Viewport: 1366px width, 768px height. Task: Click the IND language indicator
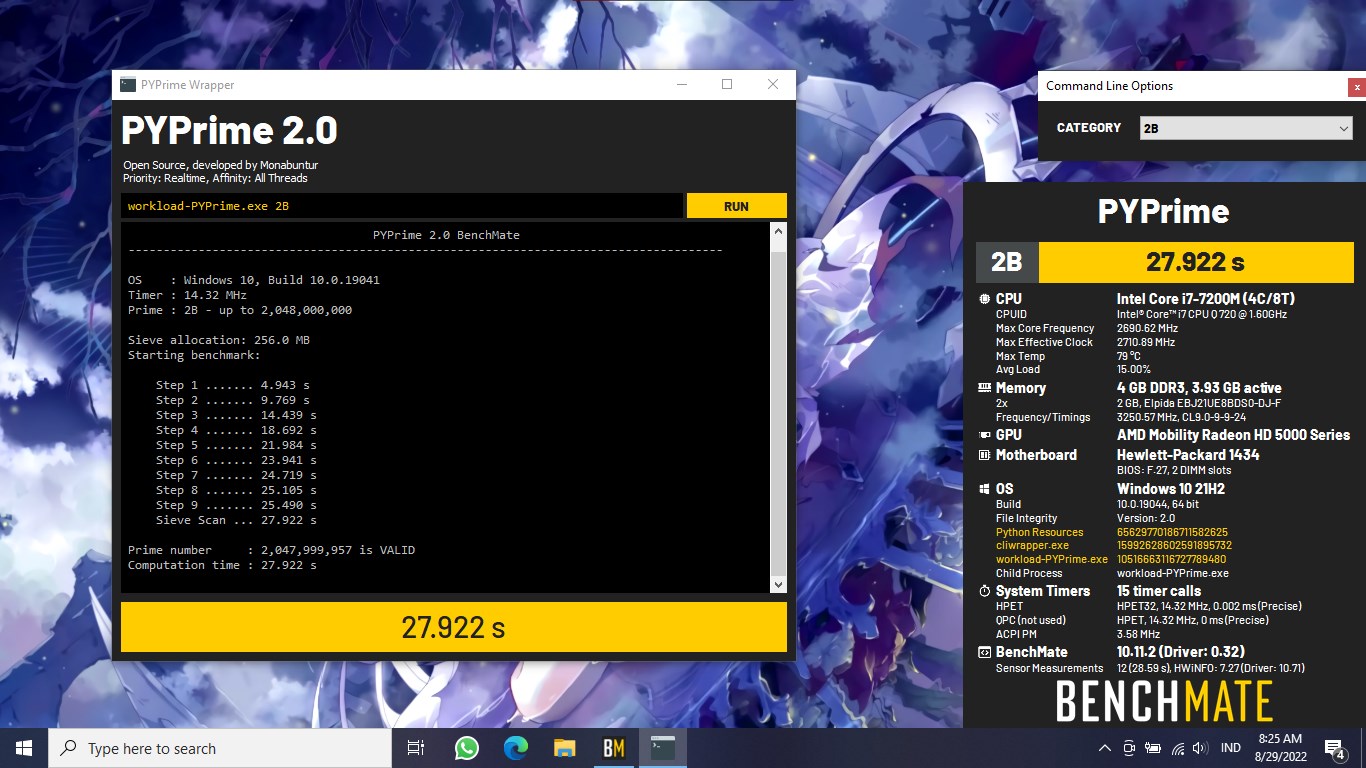1231,748
